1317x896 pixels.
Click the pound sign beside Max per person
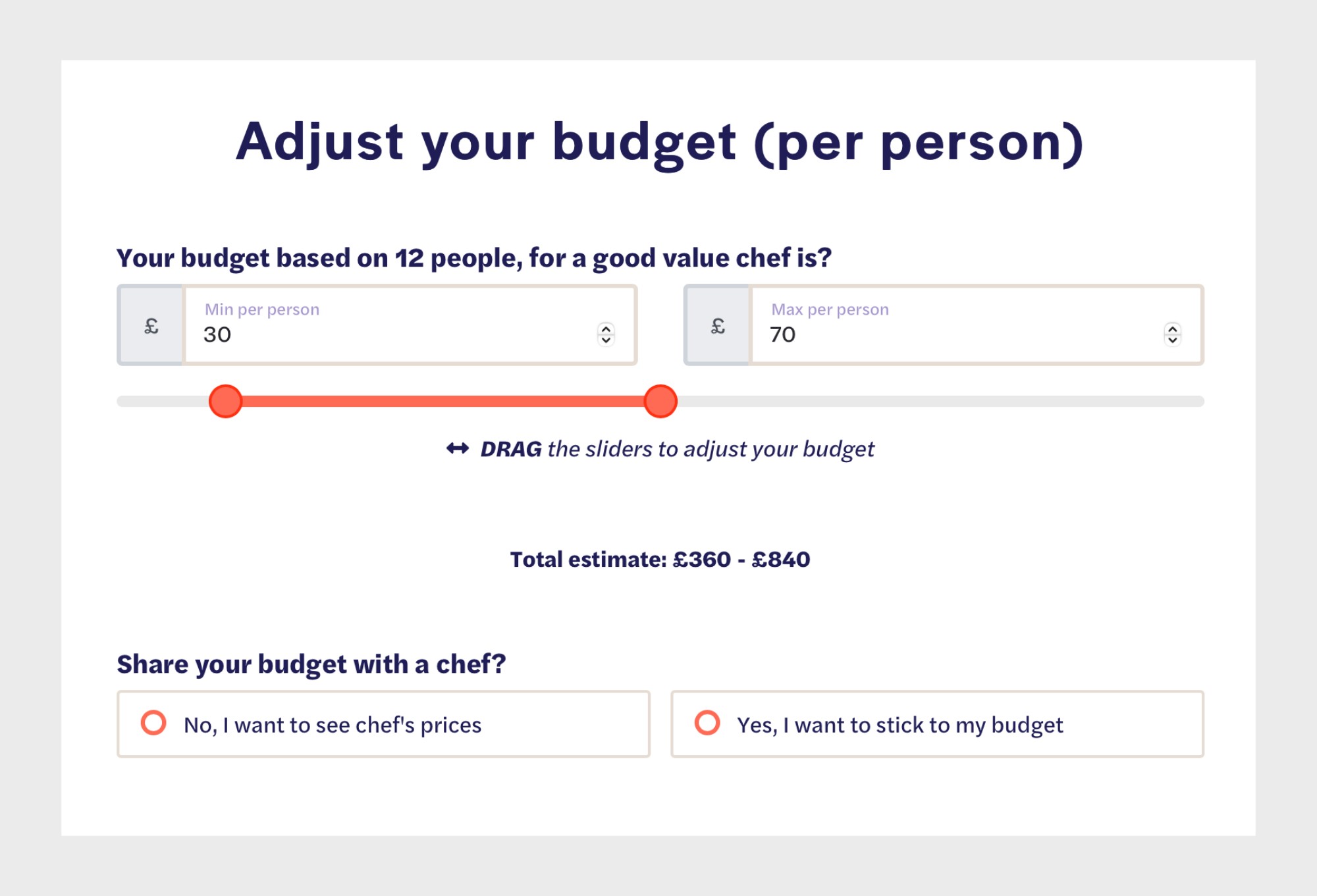(718, 326)
